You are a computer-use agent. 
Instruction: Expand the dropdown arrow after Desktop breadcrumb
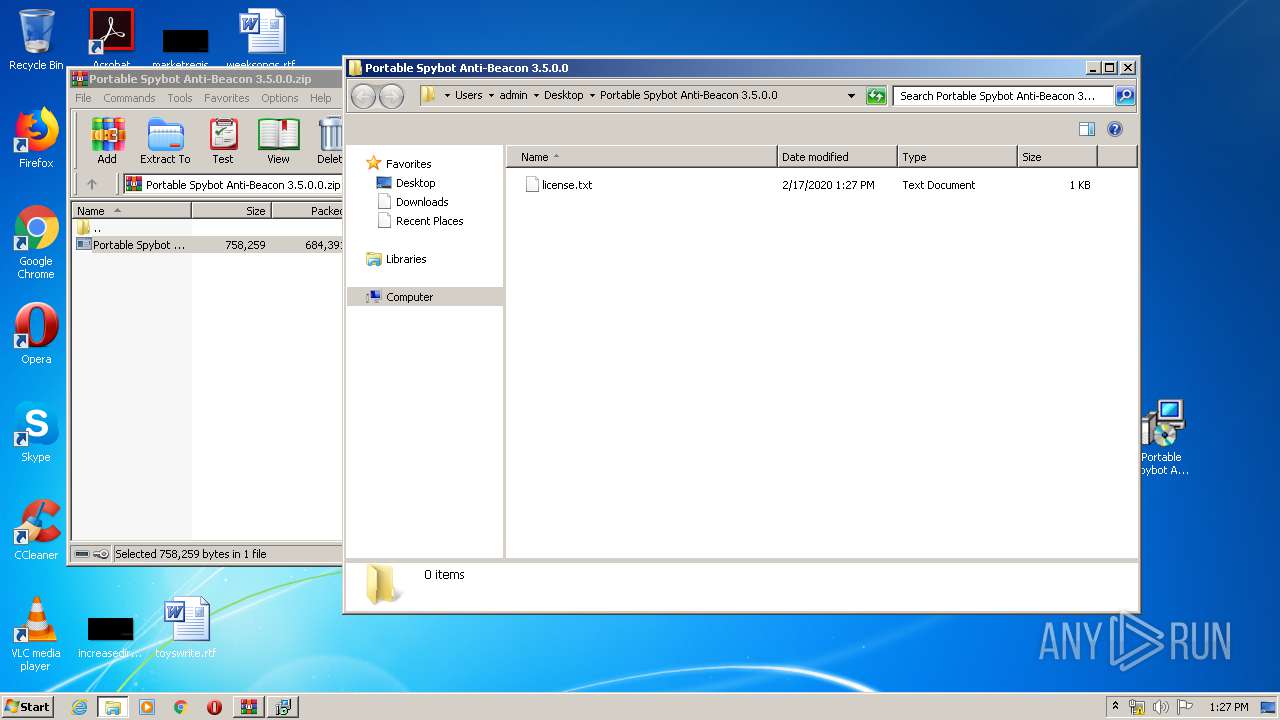[592, 96]
